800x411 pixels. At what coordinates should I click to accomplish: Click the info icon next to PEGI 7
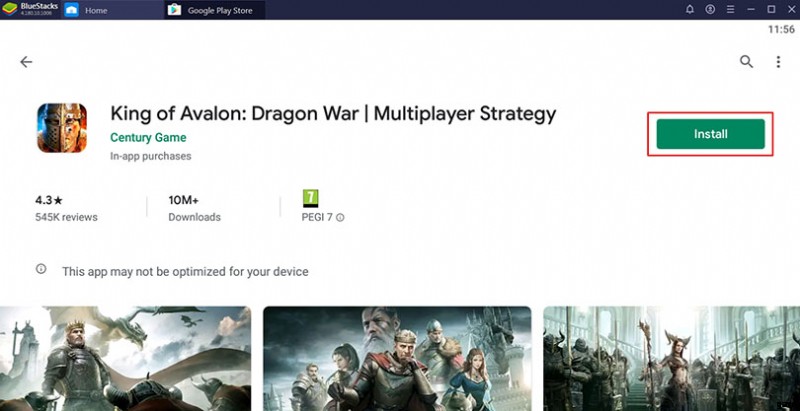coord(340,217)
